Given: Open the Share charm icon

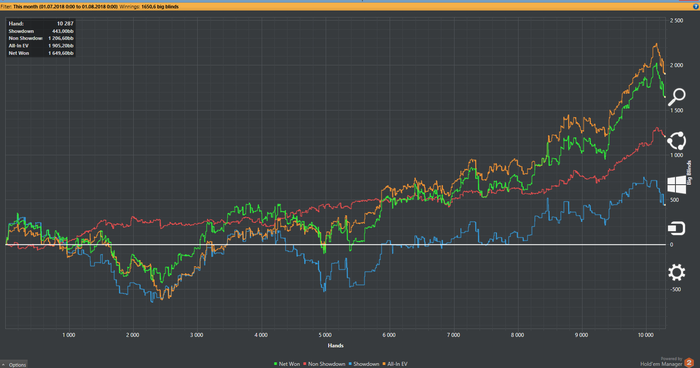Looking at the screenshot, I should (676, 141).
